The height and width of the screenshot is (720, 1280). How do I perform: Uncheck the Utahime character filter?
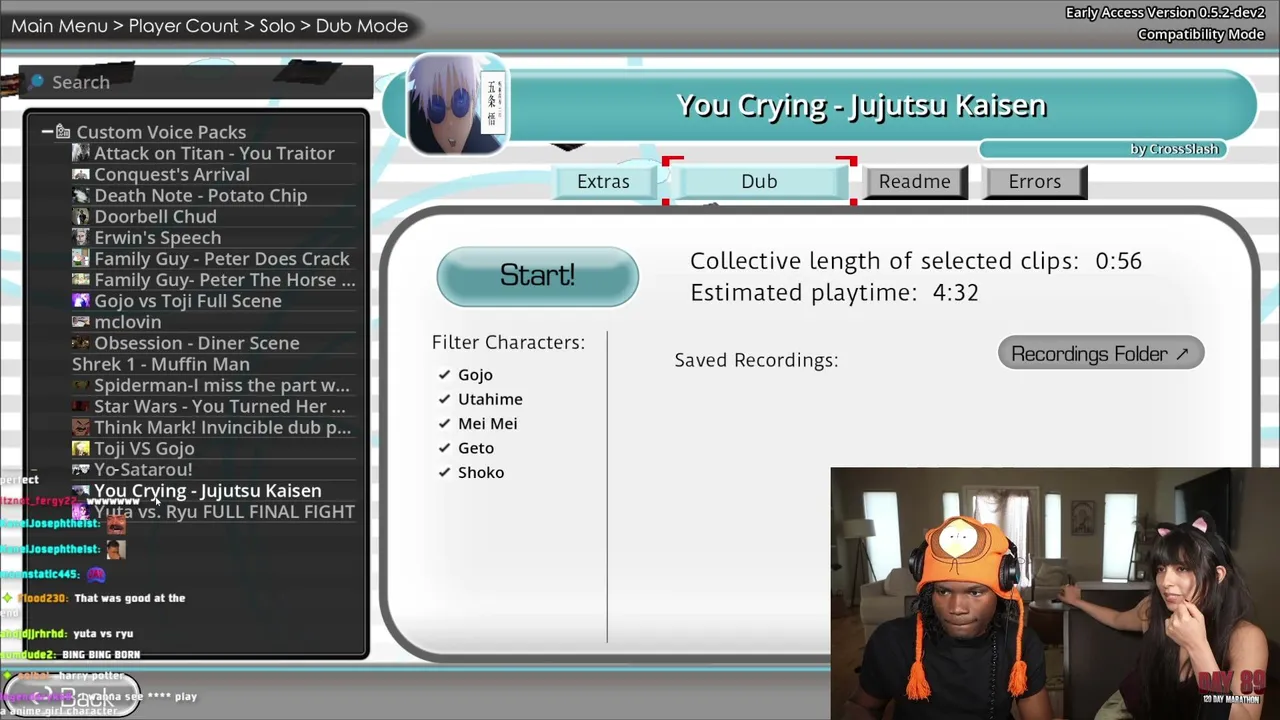click(x=444, y=399)
